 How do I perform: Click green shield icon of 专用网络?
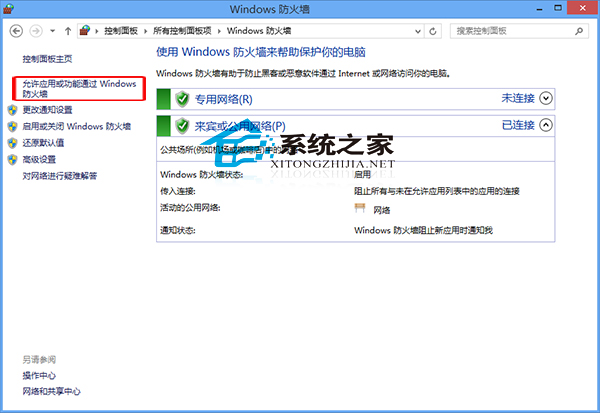coord(182,99)
